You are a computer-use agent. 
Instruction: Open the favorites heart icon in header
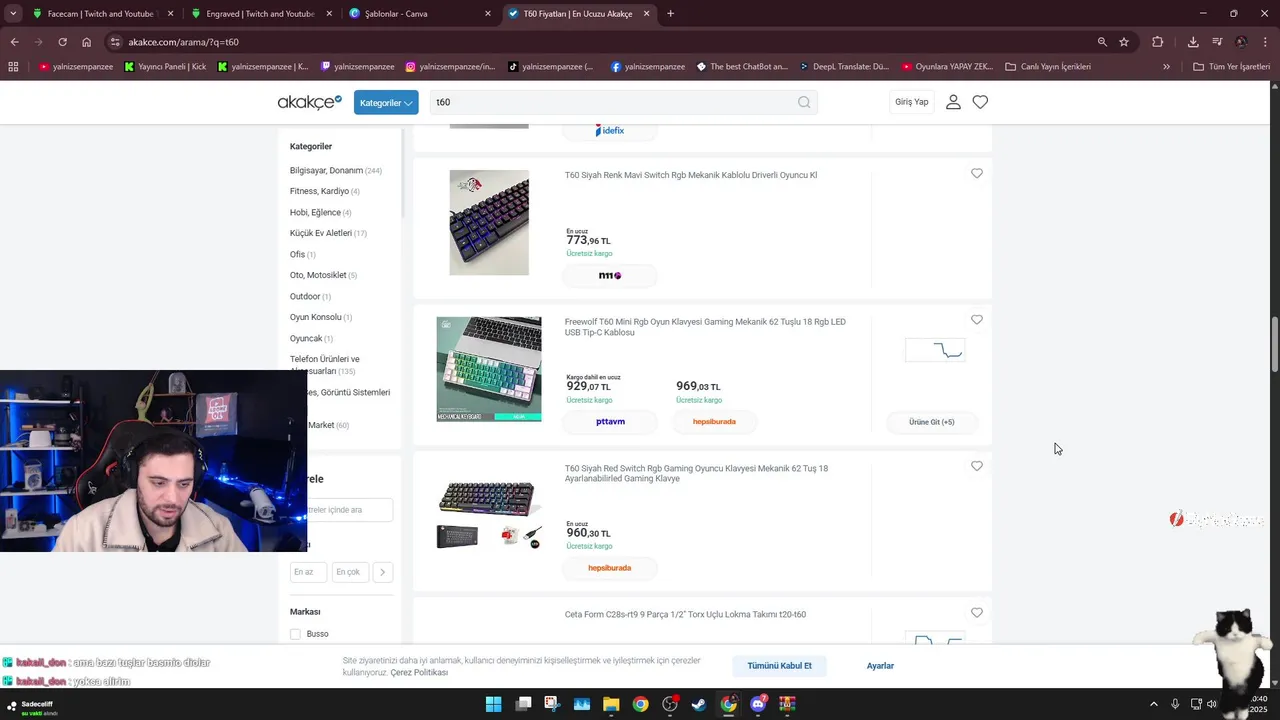(x=980, y=102)
